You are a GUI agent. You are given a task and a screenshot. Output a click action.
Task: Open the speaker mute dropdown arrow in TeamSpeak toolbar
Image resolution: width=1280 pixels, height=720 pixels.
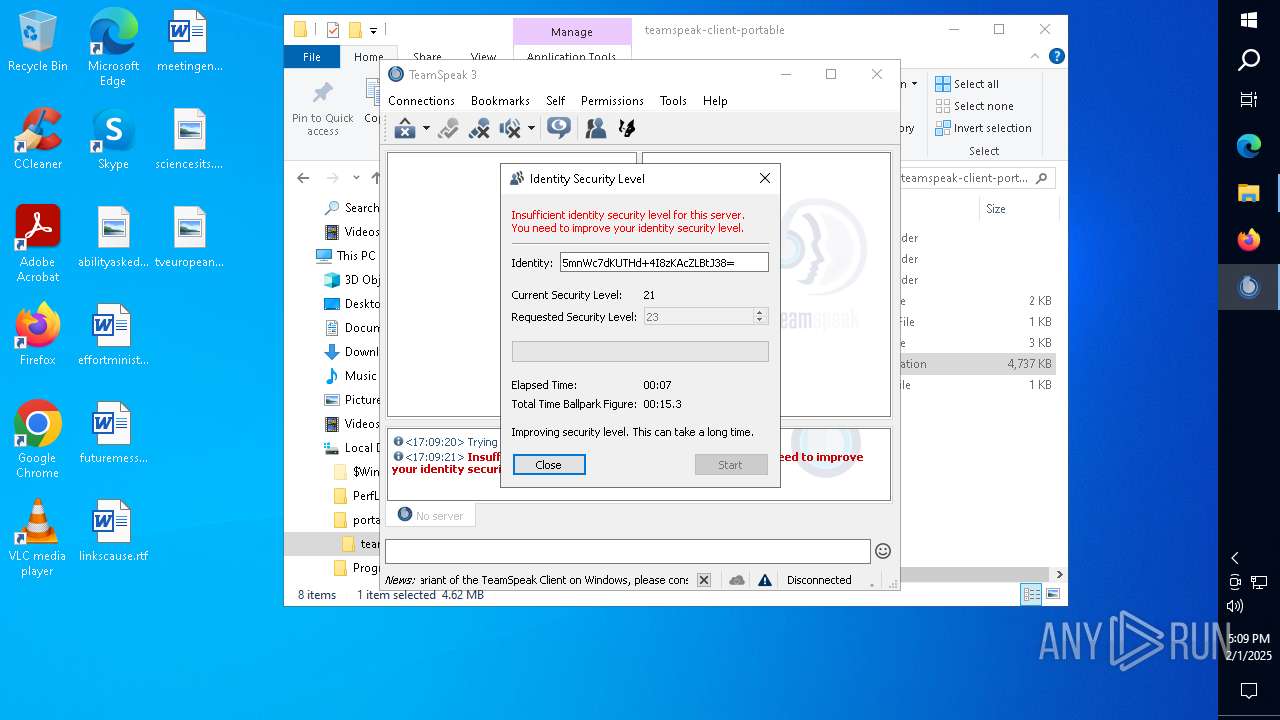[531, 128]
